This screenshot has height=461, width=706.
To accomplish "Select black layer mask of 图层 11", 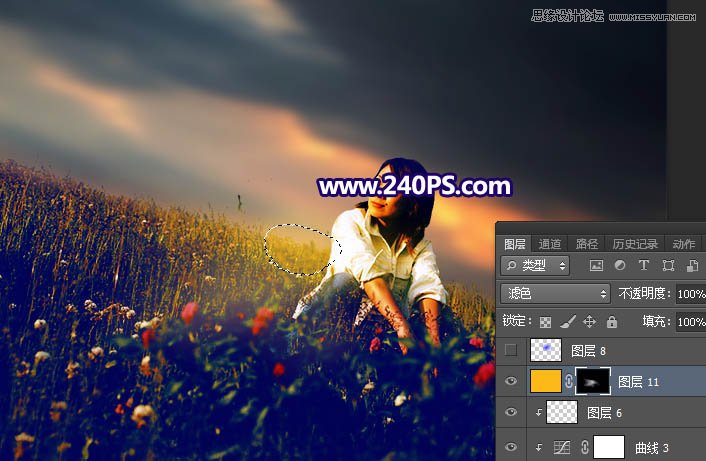I will (593, 381).
